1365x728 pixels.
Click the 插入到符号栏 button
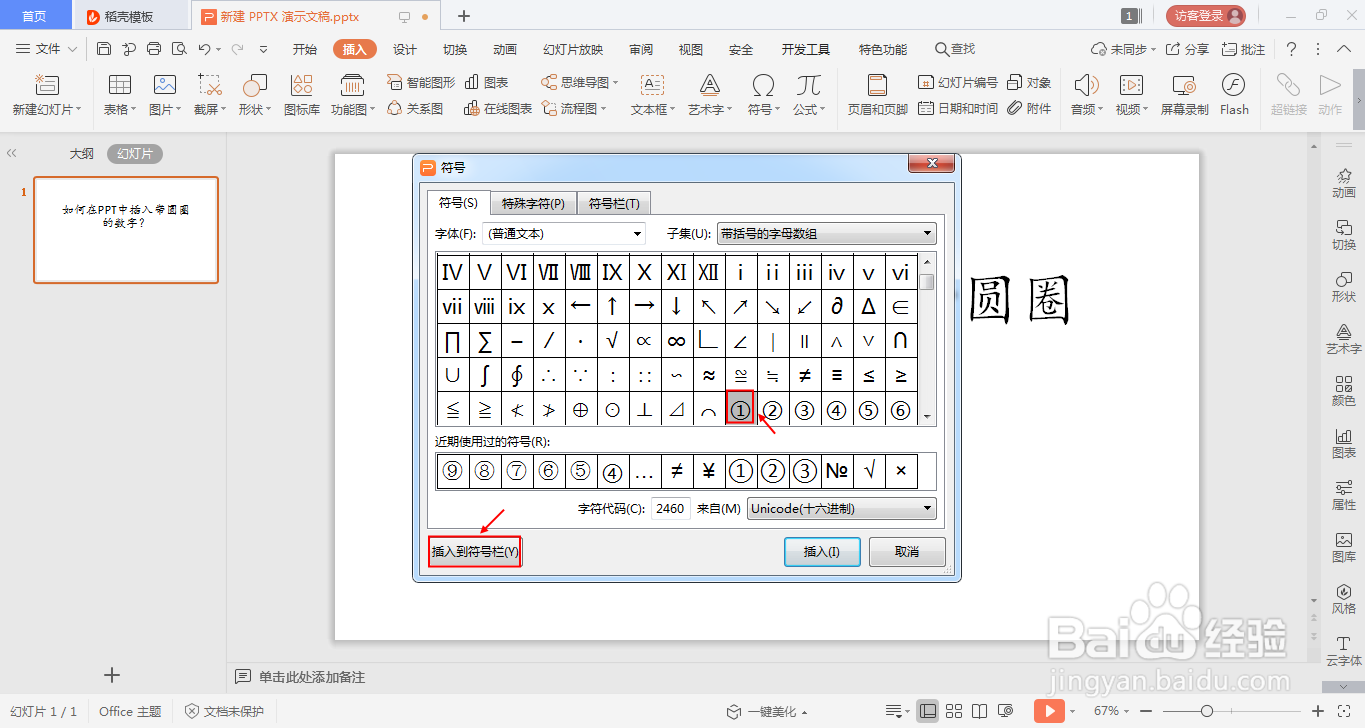click(x=474, y=551)
